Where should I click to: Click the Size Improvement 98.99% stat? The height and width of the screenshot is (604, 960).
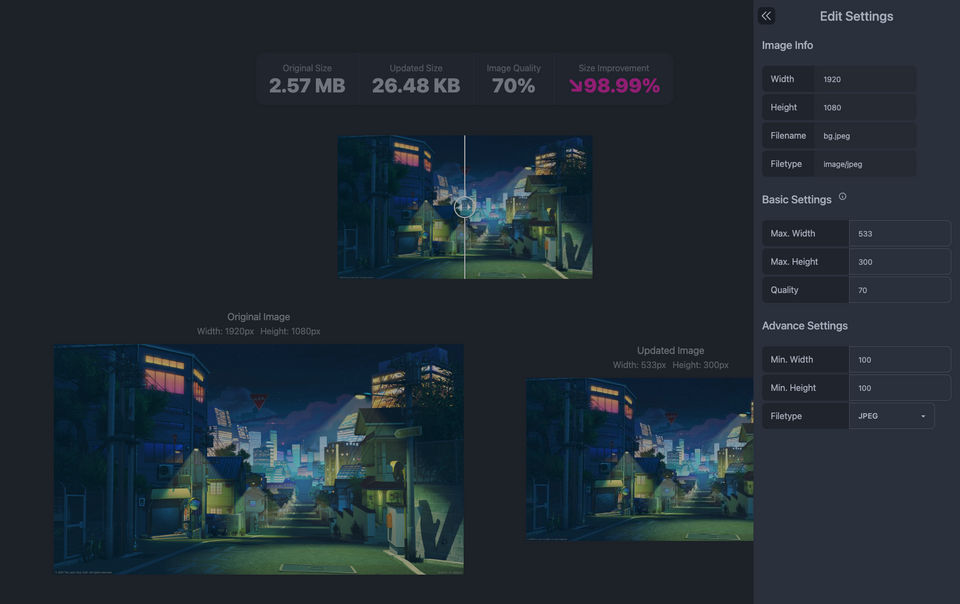coord(614,80)
